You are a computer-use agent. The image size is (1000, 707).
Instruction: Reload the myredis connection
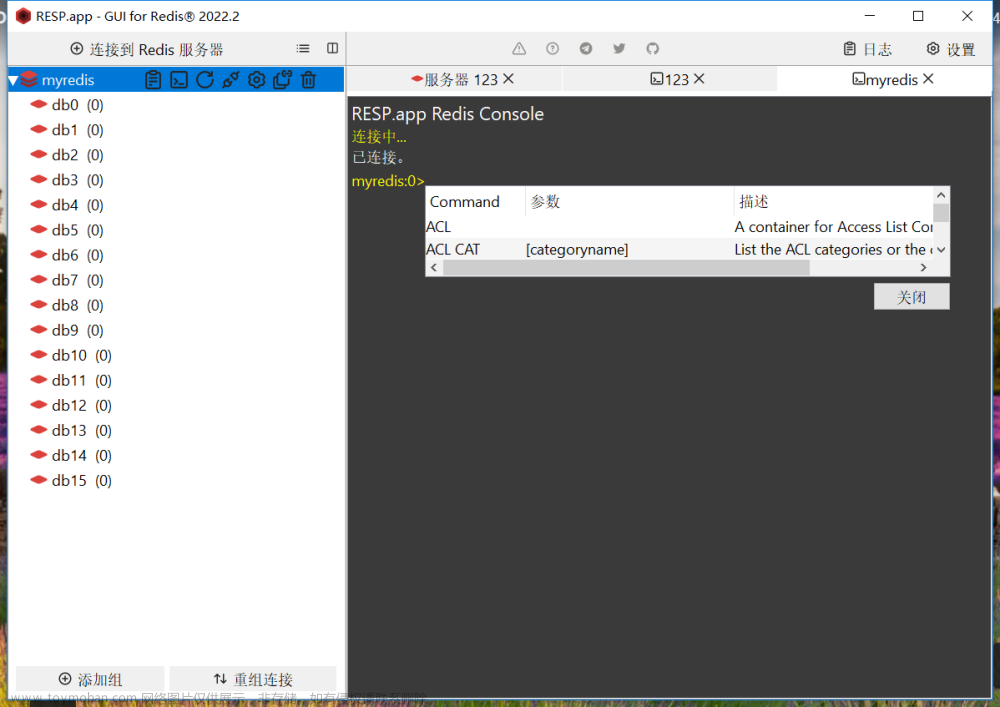(205, 80)
